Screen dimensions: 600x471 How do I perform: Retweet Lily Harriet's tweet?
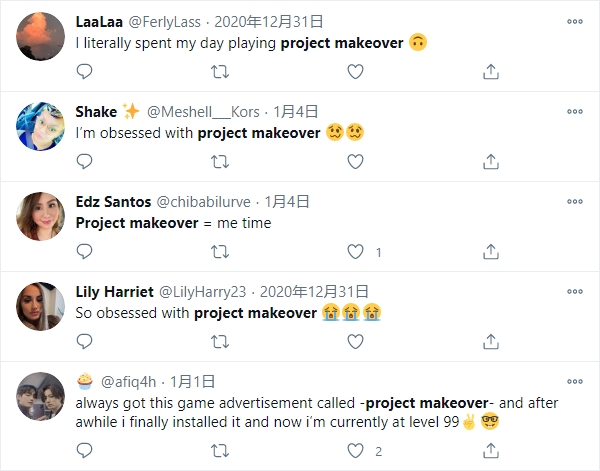[220, 342]
